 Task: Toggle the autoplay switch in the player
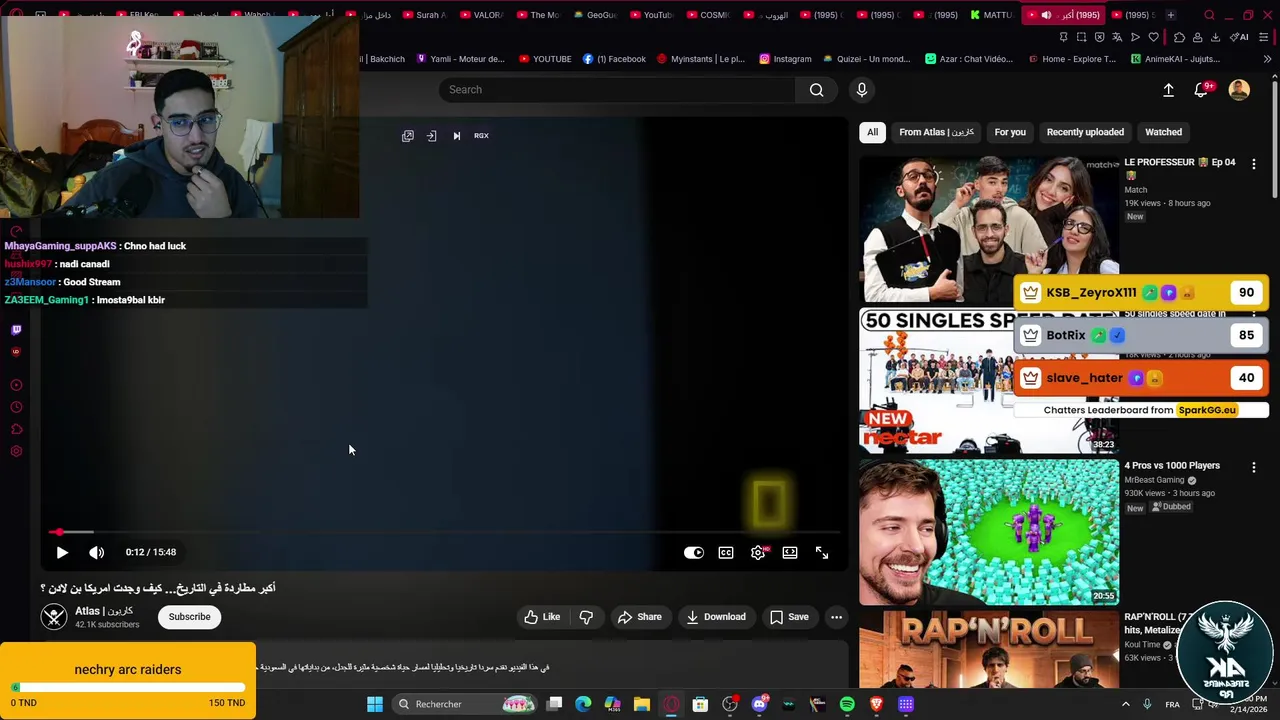click(x=694, y=552)
